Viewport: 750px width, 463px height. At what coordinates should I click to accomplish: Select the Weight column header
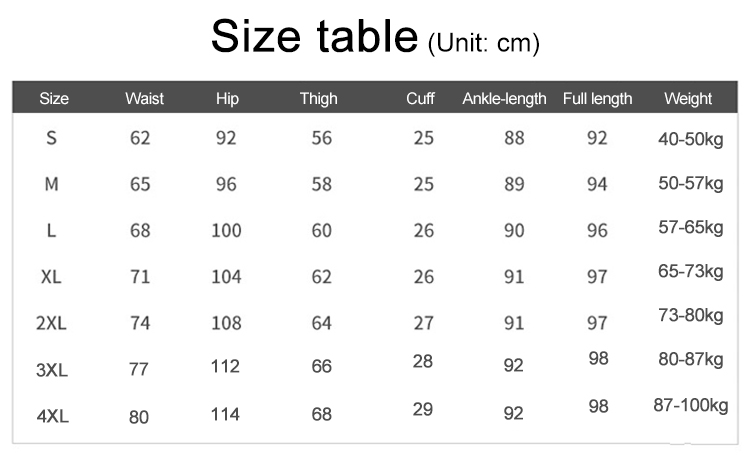(688, 99)
